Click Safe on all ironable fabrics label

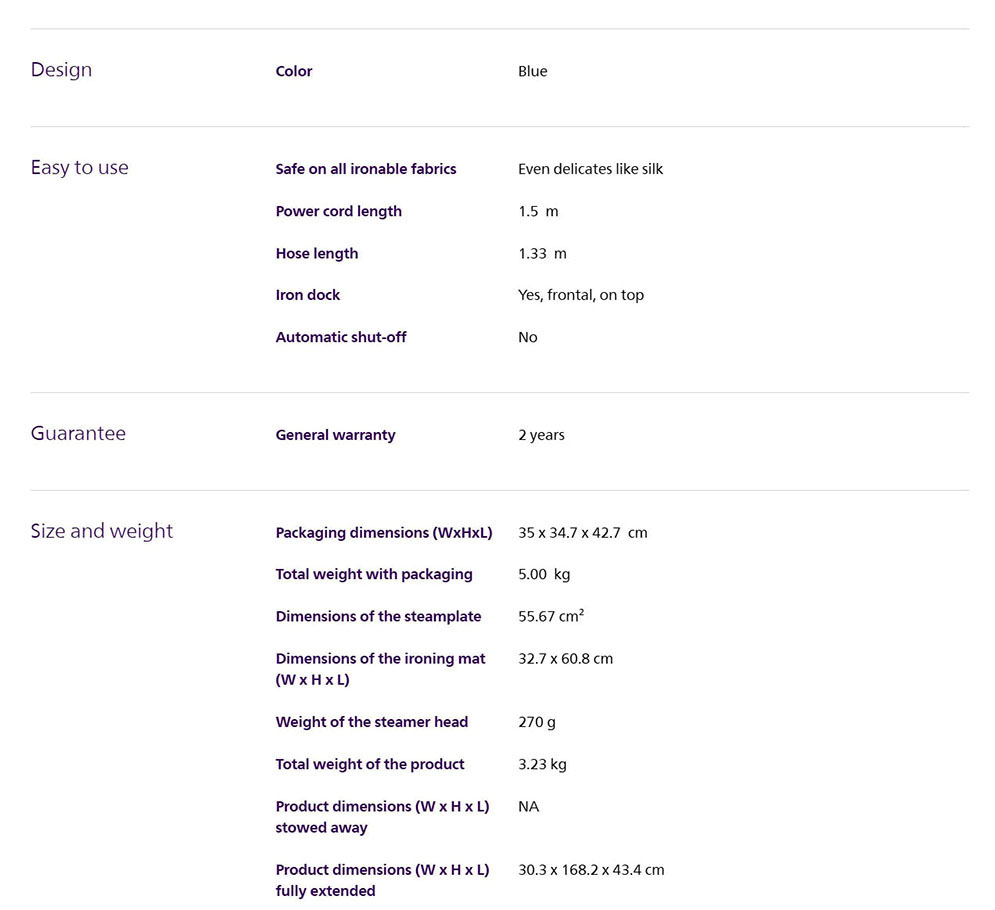point(365,169)
